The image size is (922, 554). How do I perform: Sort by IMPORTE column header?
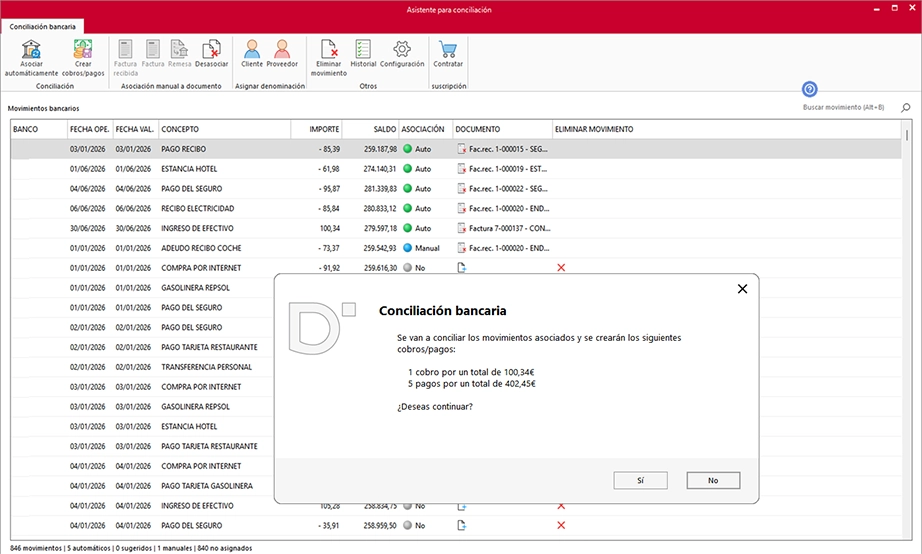316,129
